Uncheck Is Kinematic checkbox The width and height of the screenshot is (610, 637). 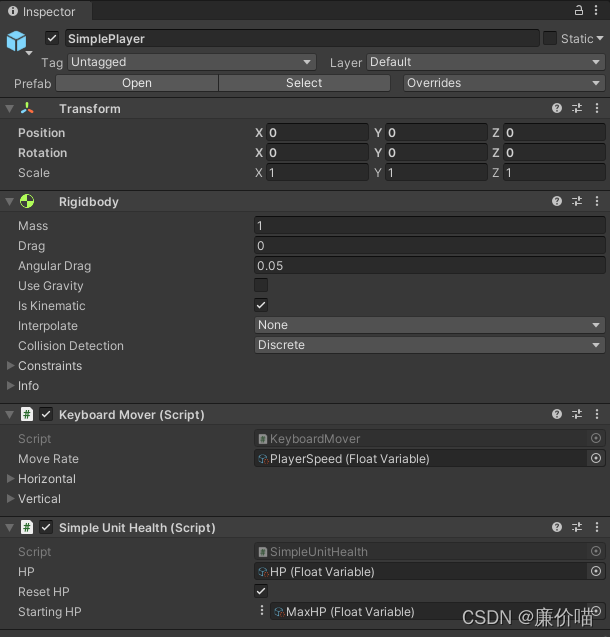point(261,305)
